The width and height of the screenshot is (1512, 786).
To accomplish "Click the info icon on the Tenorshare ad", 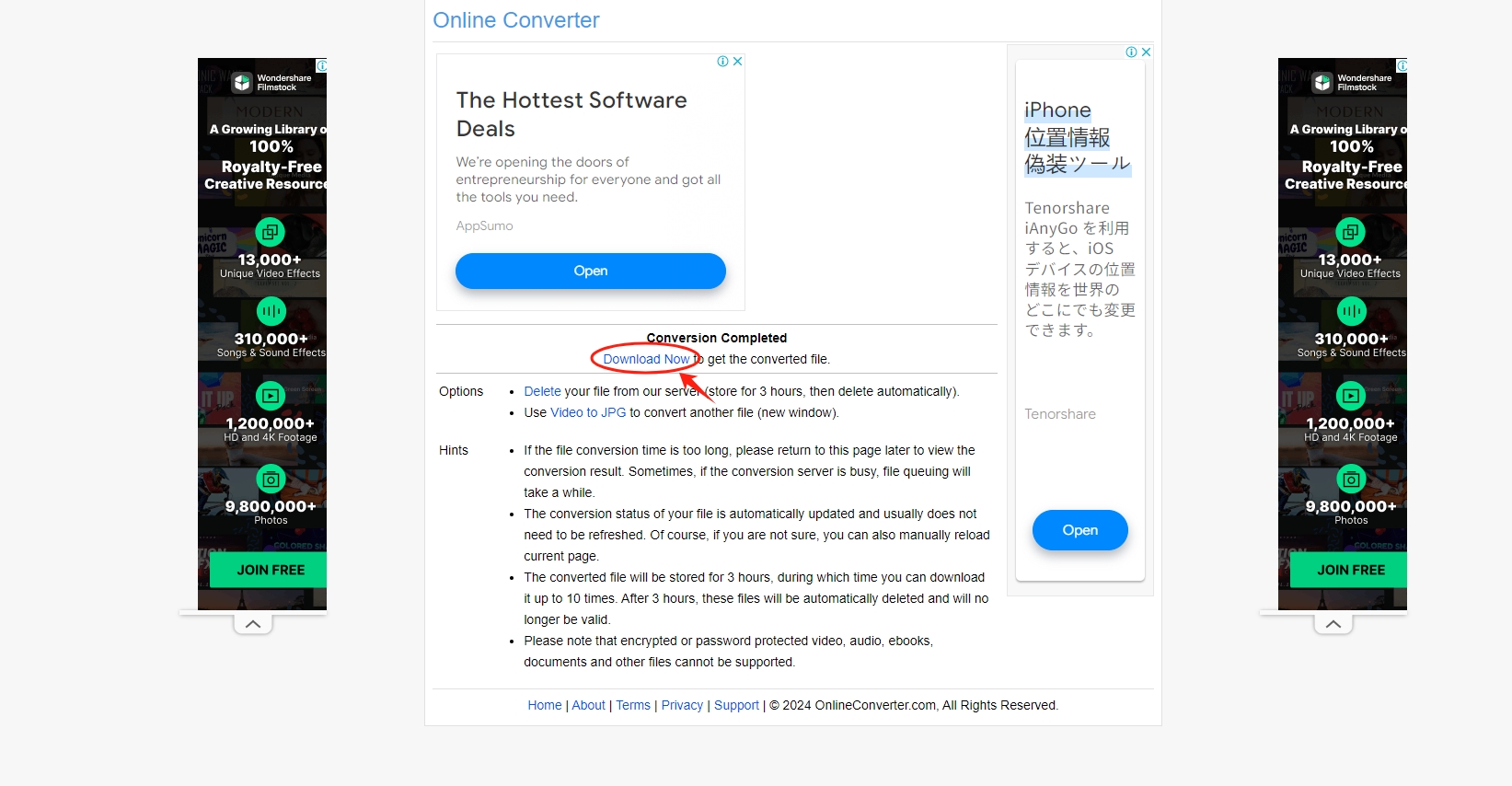I will click(1132, 52).
